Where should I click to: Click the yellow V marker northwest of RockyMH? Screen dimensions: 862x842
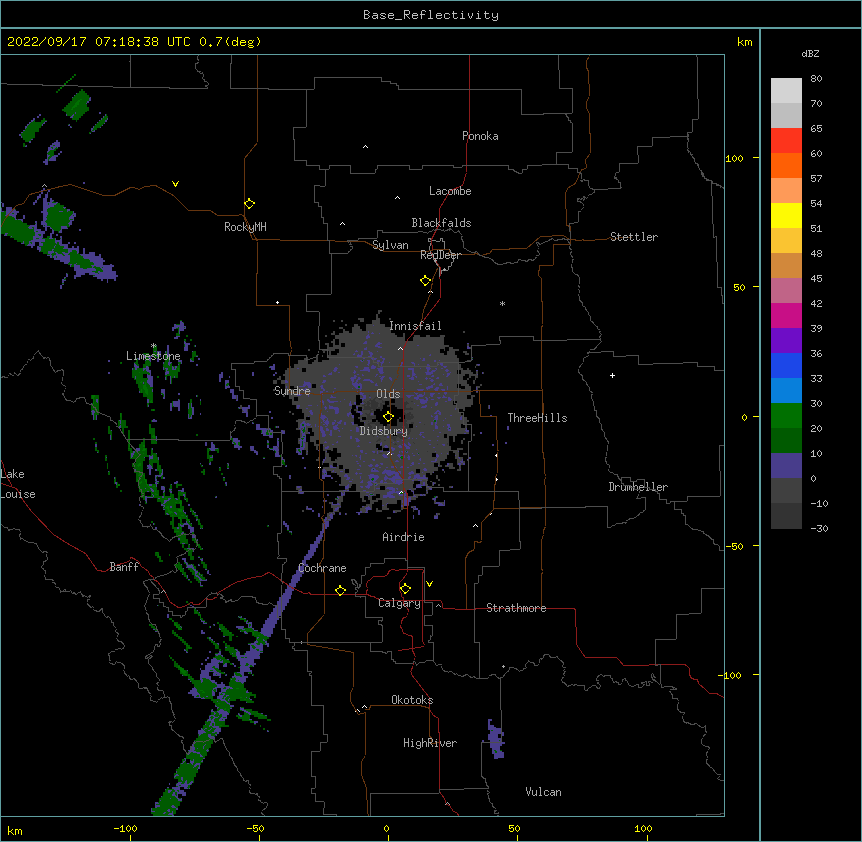(175, 184)
